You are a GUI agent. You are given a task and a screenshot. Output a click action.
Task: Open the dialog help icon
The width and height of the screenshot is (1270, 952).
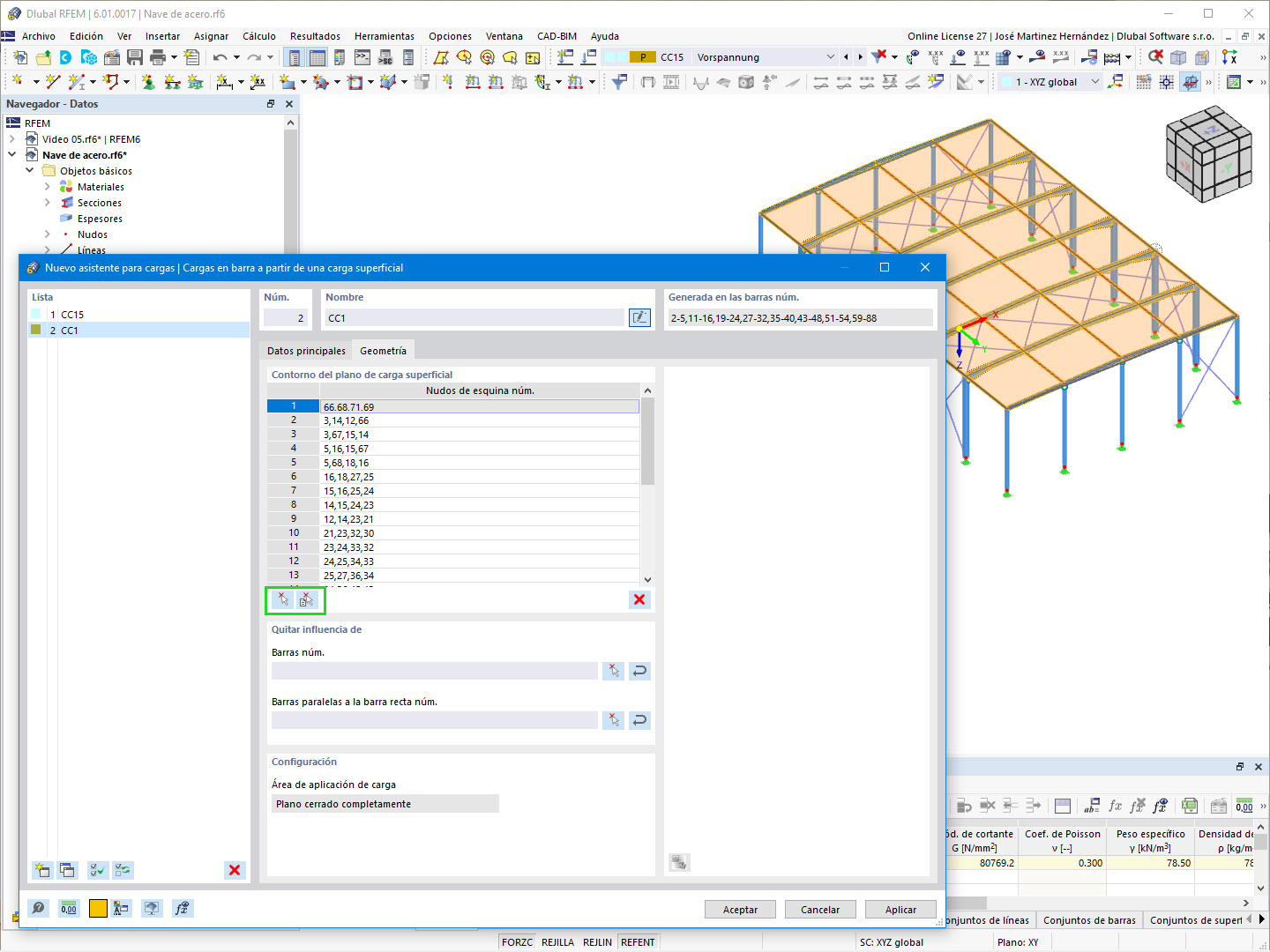[38, 909]
